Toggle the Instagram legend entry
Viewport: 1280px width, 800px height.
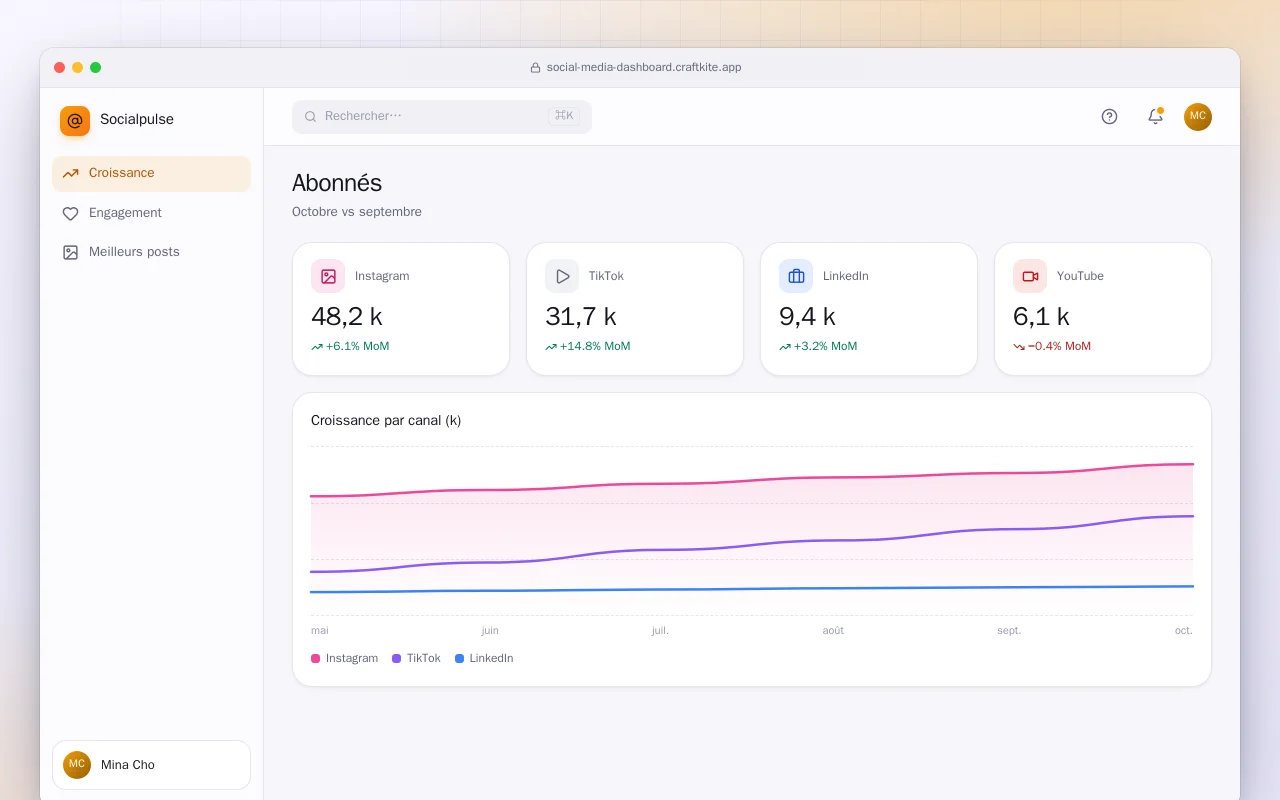click(x=345, y=658)
